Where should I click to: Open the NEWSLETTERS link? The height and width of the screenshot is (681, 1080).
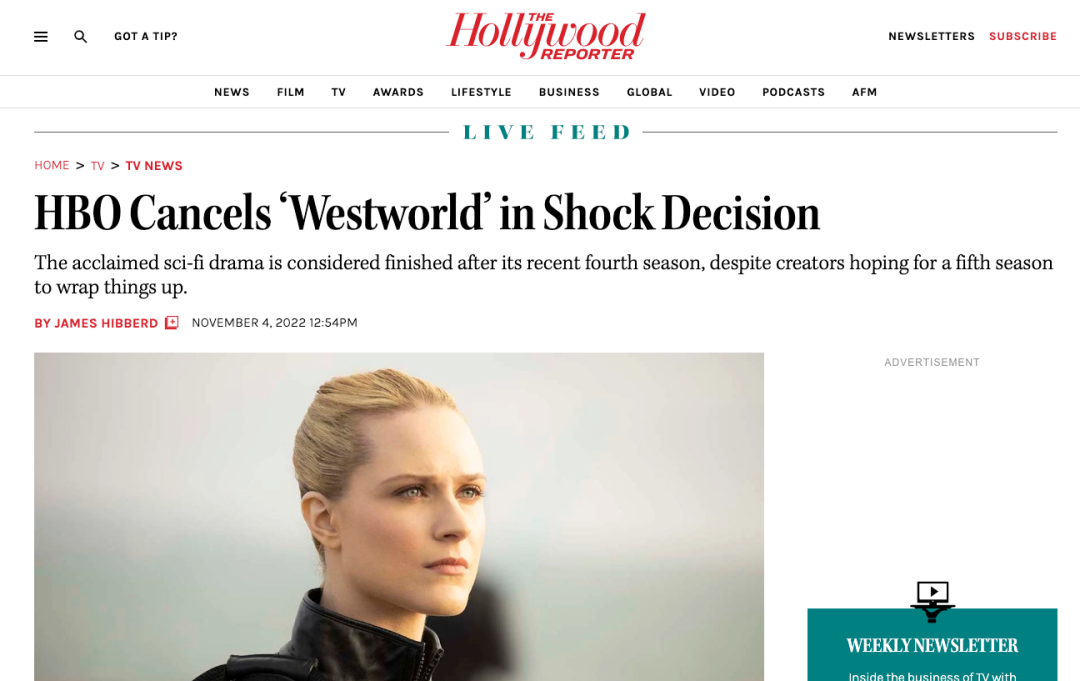[931, 36]
